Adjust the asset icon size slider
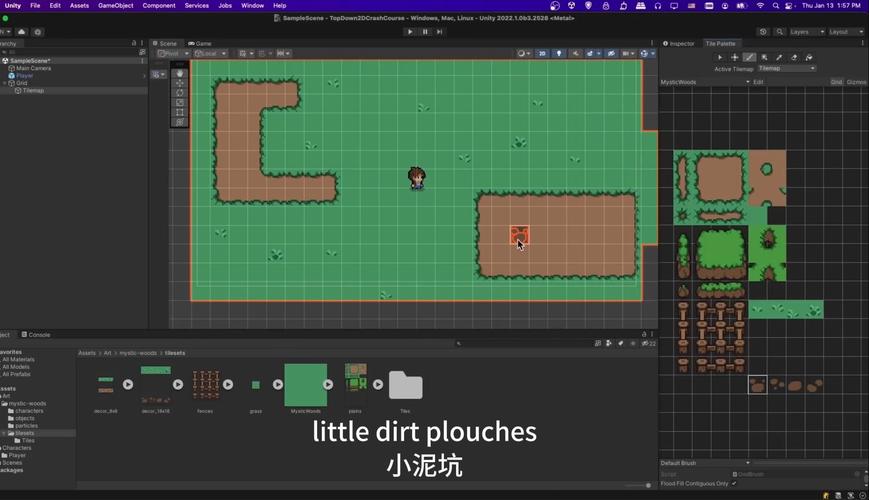Screen dimensions: 869x500 pos(637,485)
